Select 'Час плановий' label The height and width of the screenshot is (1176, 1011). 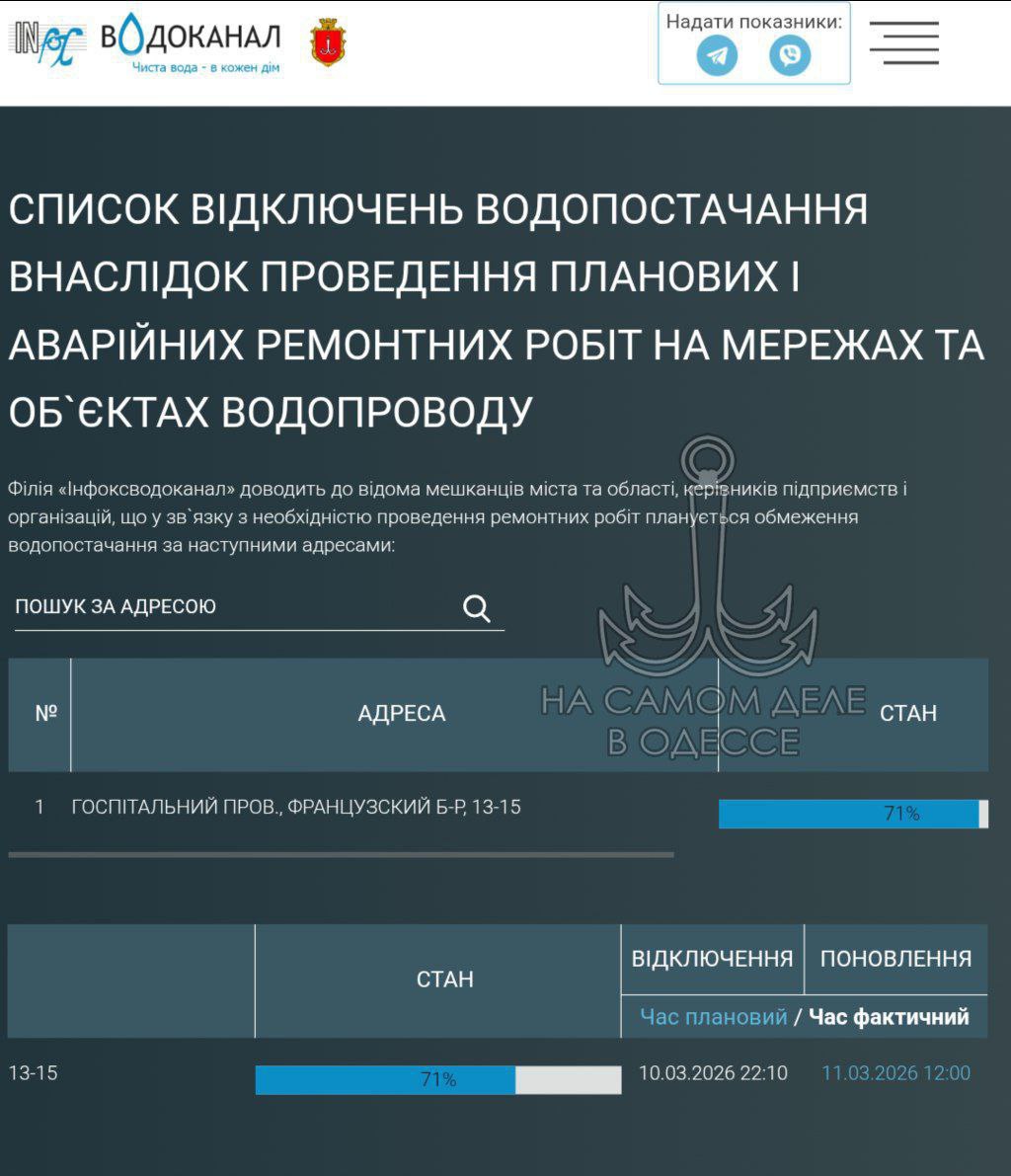coord(713,1017)
